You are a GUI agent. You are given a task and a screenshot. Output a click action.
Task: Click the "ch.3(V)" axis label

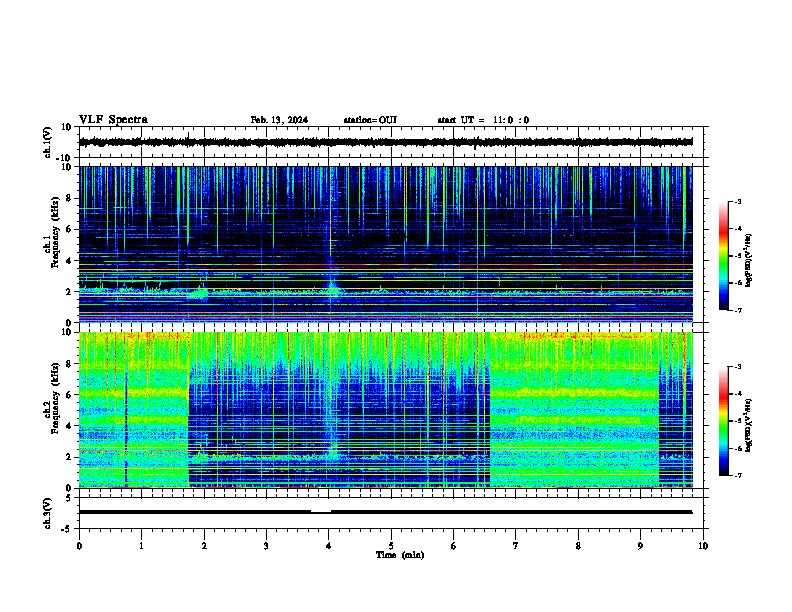click(x=48, y=513)
